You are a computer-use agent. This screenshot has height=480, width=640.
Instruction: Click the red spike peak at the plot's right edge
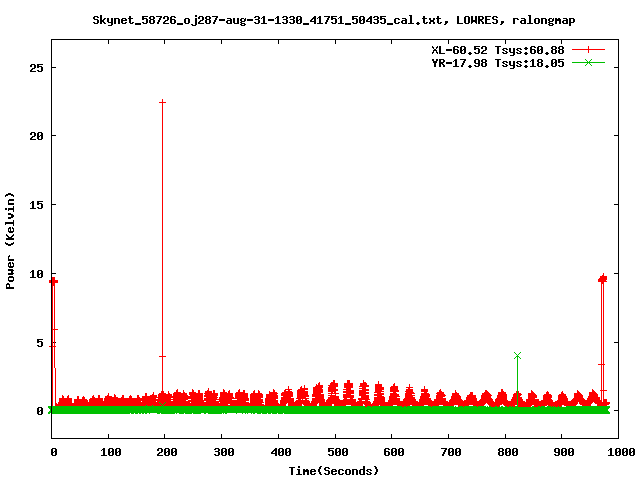[602, 279]
